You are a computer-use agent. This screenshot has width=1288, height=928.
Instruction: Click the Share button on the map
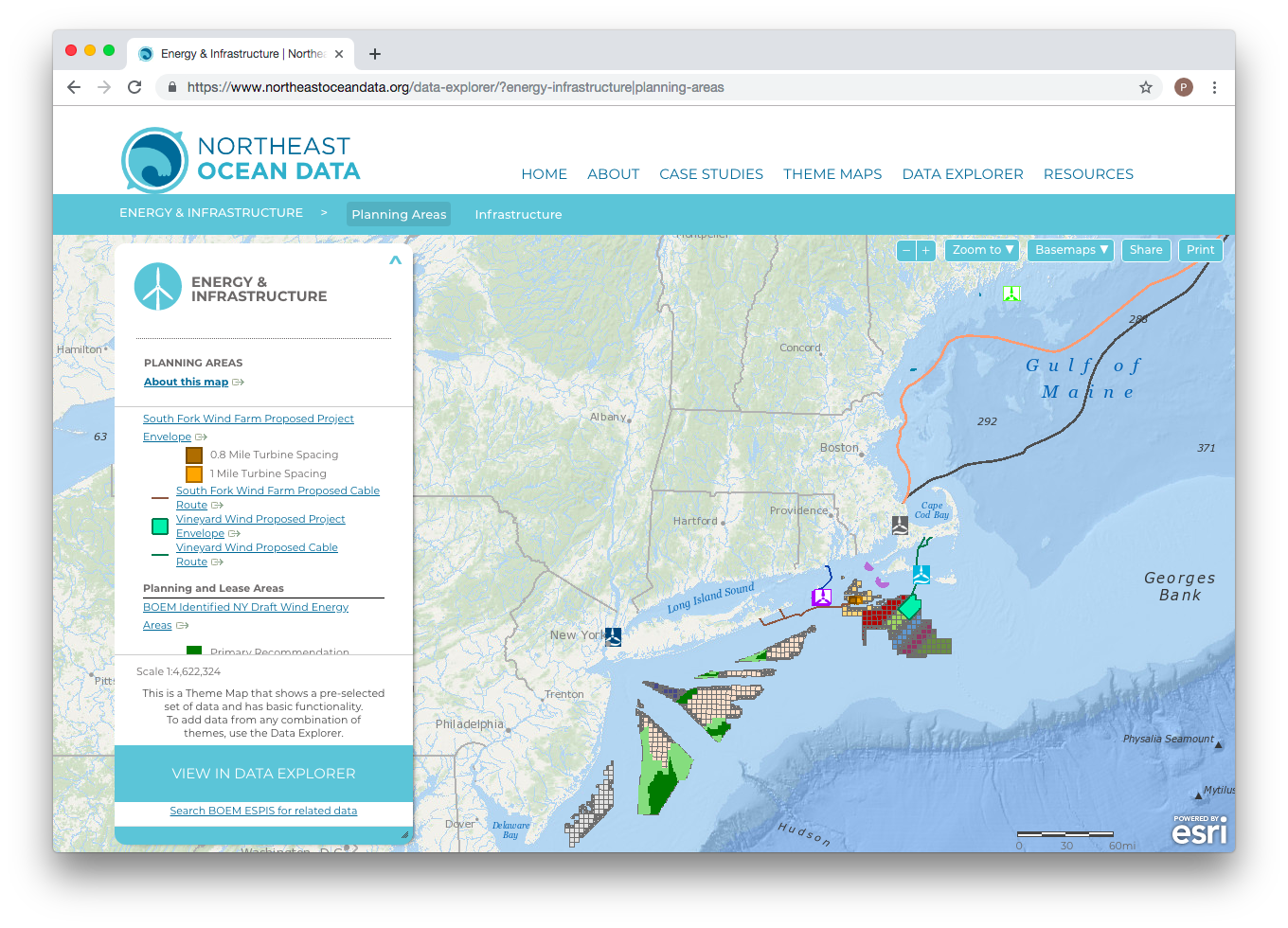click(x=1146, y=250)
